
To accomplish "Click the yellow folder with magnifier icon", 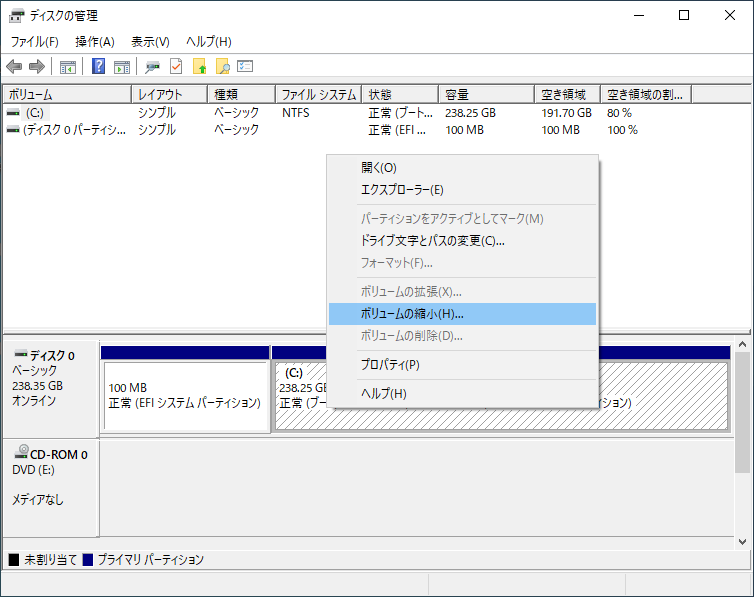I will tap(223, 67).
